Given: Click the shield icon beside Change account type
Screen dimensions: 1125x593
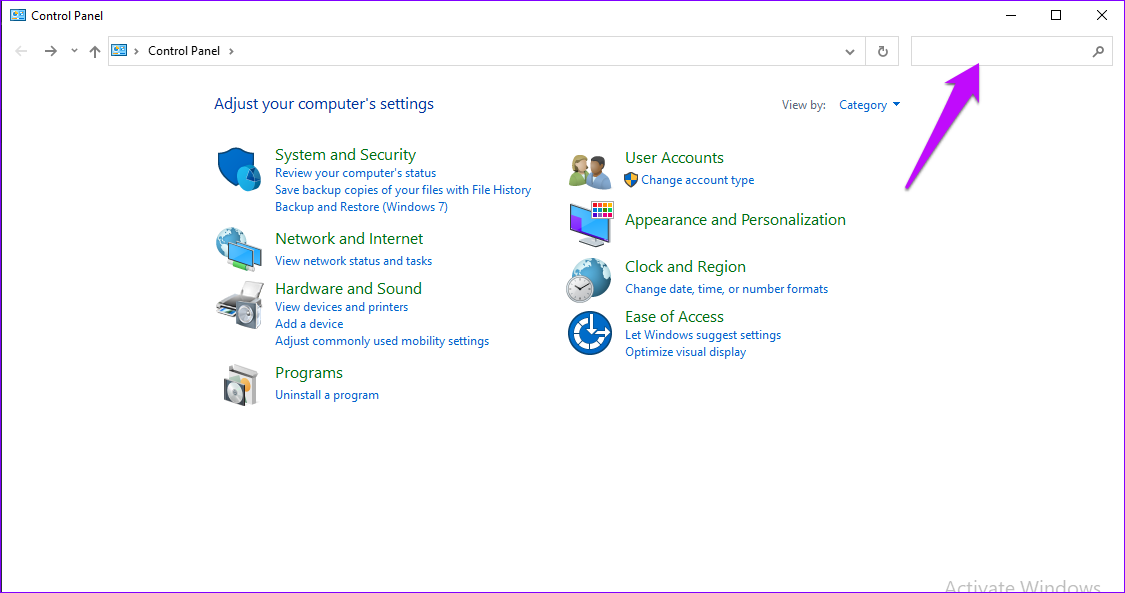Looking at the screenshot, I should [631, 180].
